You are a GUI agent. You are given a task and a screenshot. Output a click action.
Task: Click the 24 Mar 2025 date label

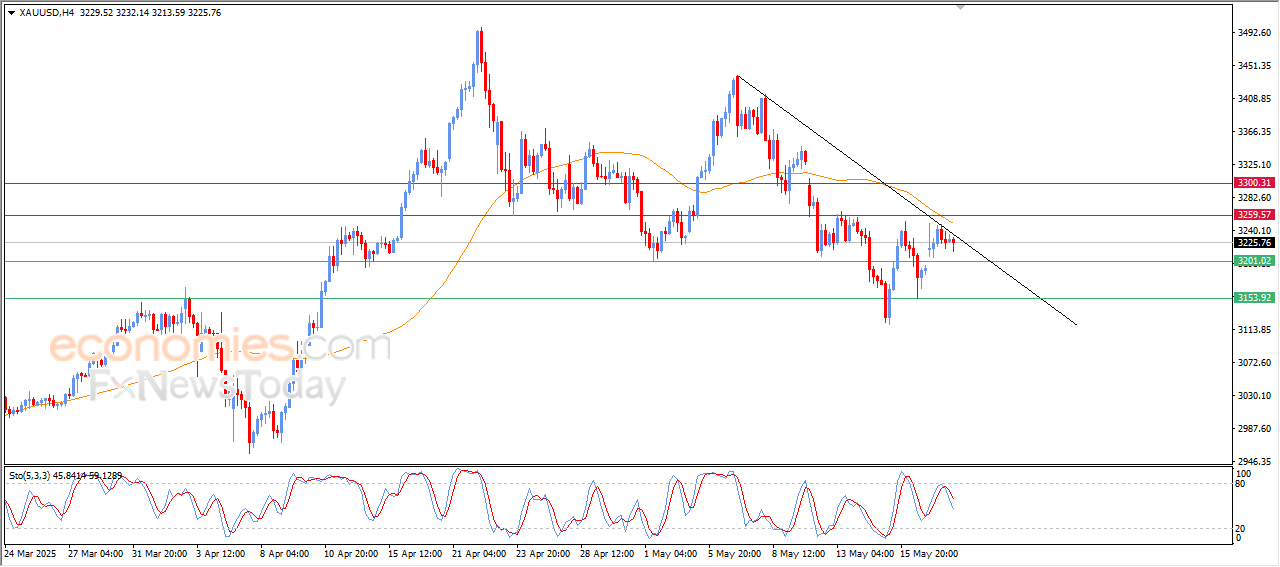[32, 552]
